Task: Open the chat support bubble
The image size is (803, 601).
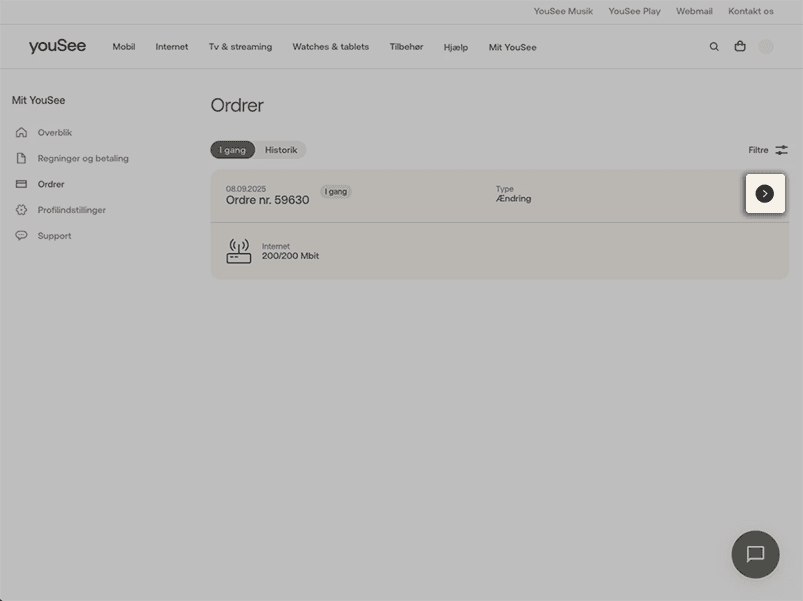Action: [x=755, y=554]
